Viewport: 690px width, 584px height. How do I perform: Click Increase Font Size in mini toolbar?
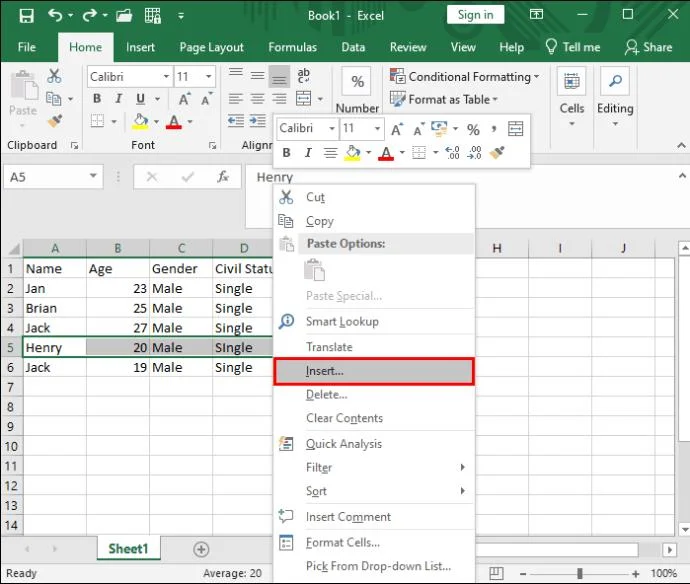click(x=398, y=129)
